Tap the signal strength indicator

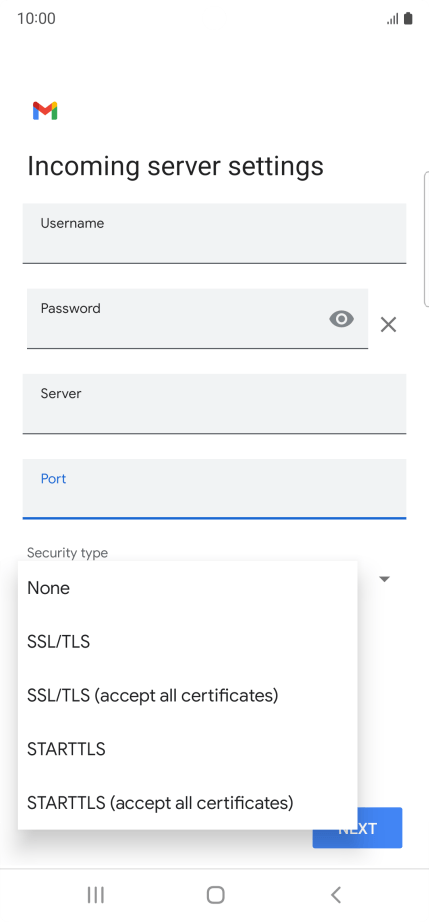tap(393, 19)
